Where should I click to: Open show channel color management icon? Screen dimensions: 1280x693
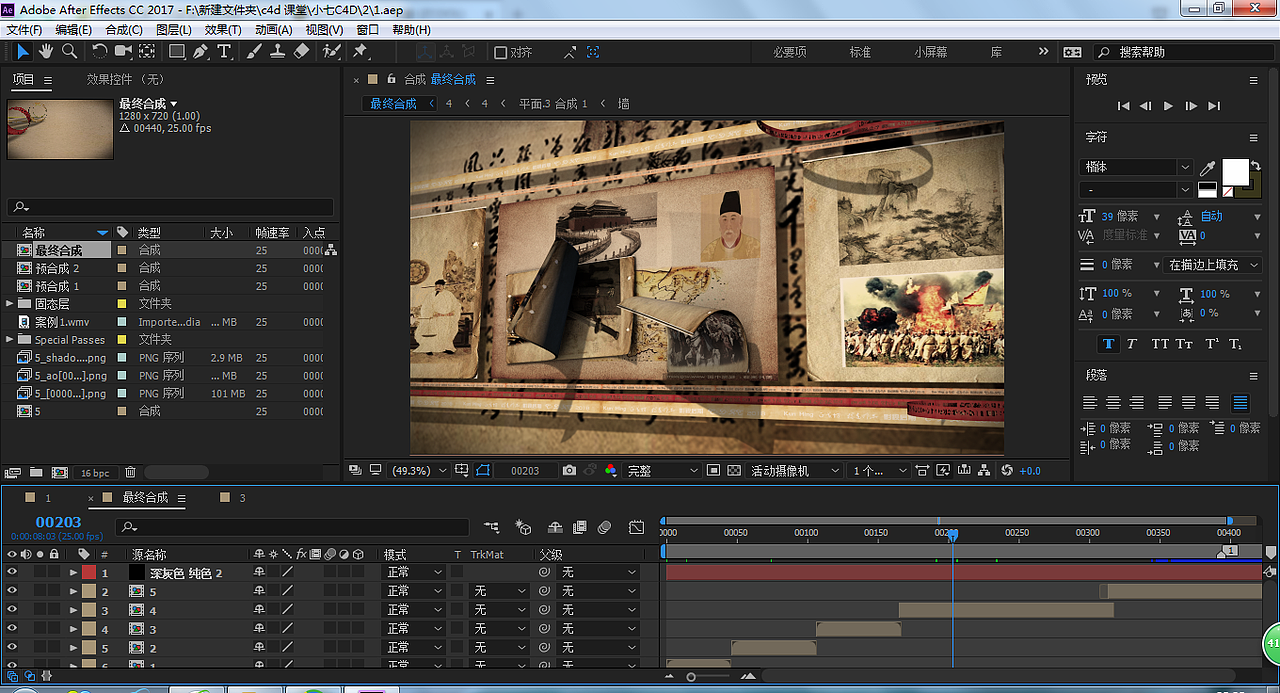tap(610, 470)
